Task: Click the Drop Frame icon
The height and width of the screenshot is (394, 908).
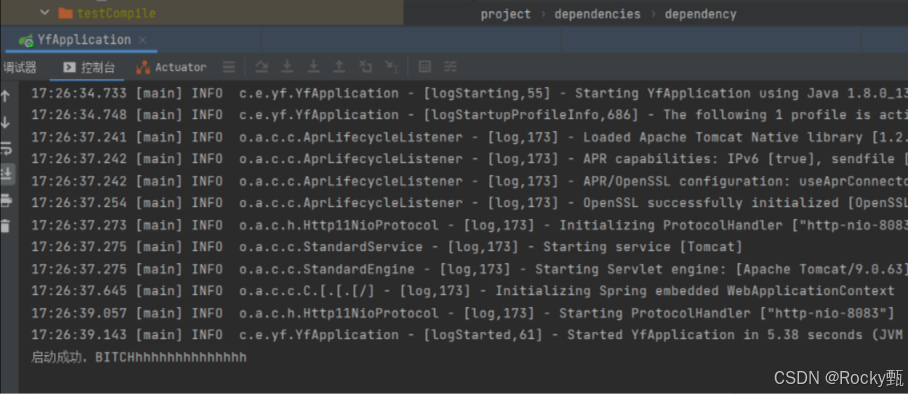Action: pos(365,67)
